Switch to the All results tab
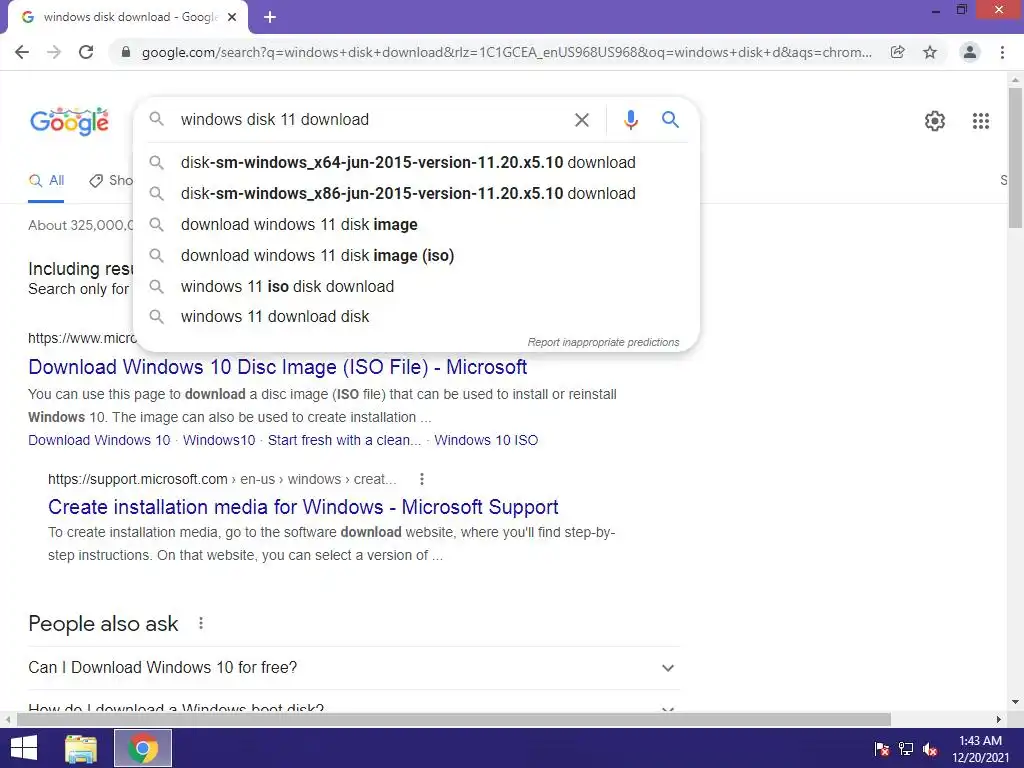Image resolution: width=1024 pixels, height=768 pixels. coord(46,181)
